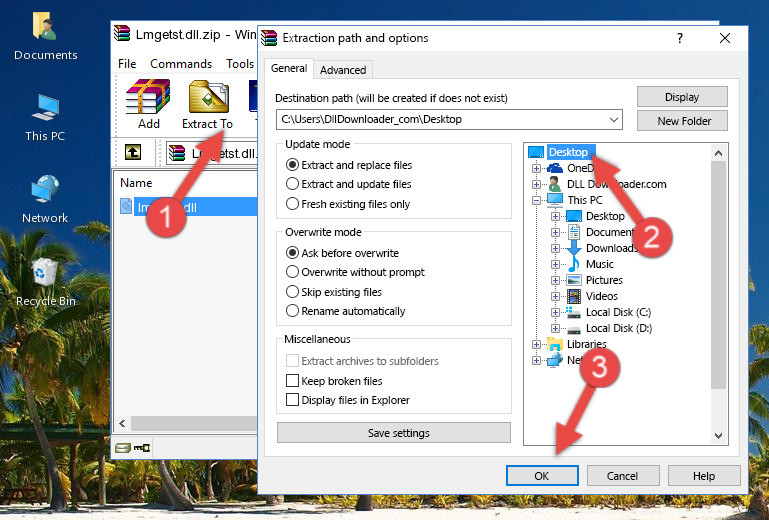Open the Commands menu in WinRAR
Image resolution: width=769 pixels, height=520 pixels.
[181, 64]
